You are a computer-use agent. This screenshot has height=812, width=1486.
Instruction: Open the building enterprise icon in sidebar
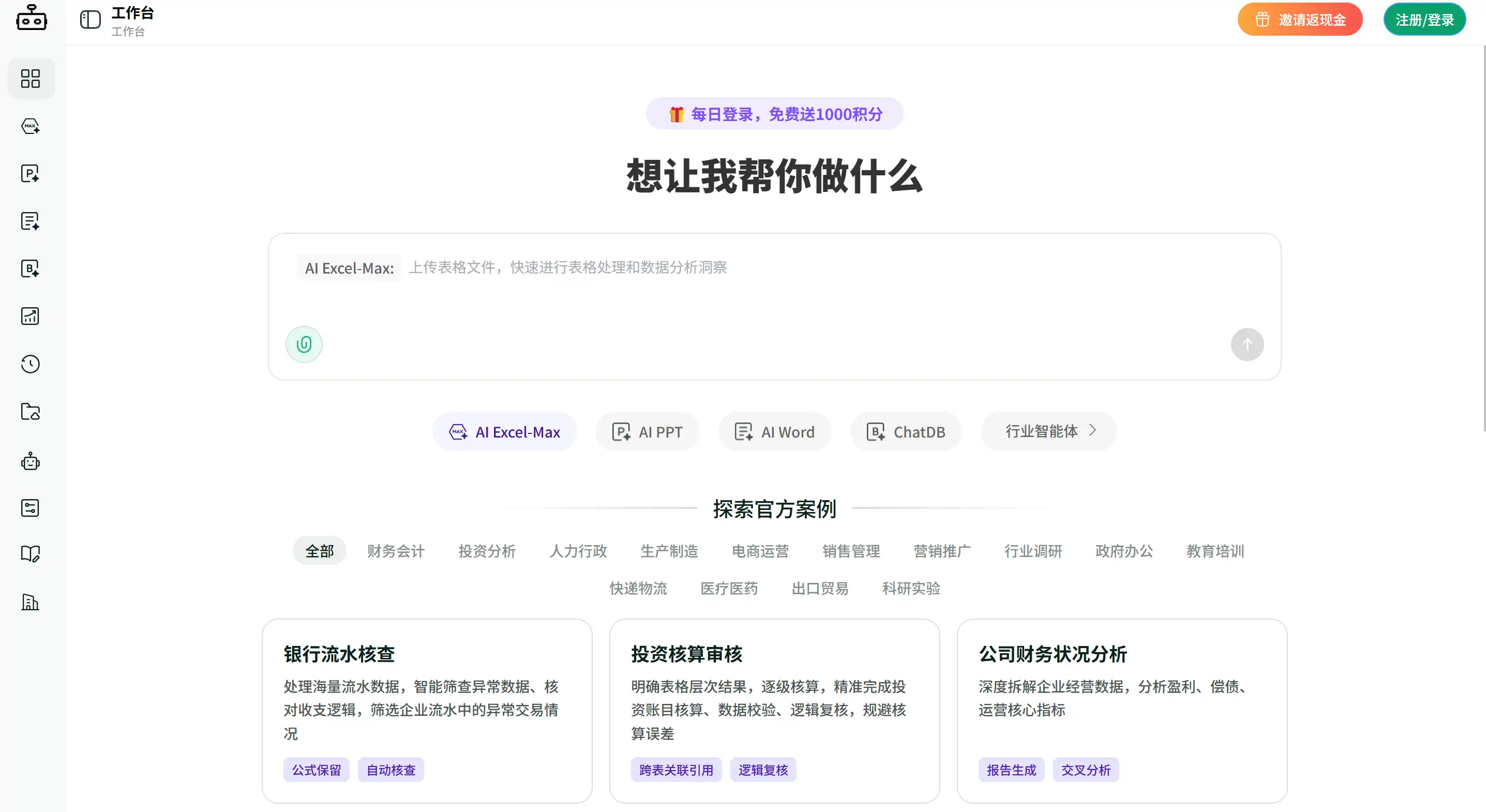31,602
